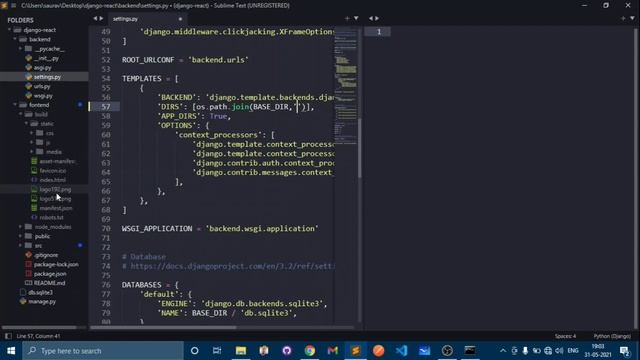Open package-lock.json file

pos(56,264)
